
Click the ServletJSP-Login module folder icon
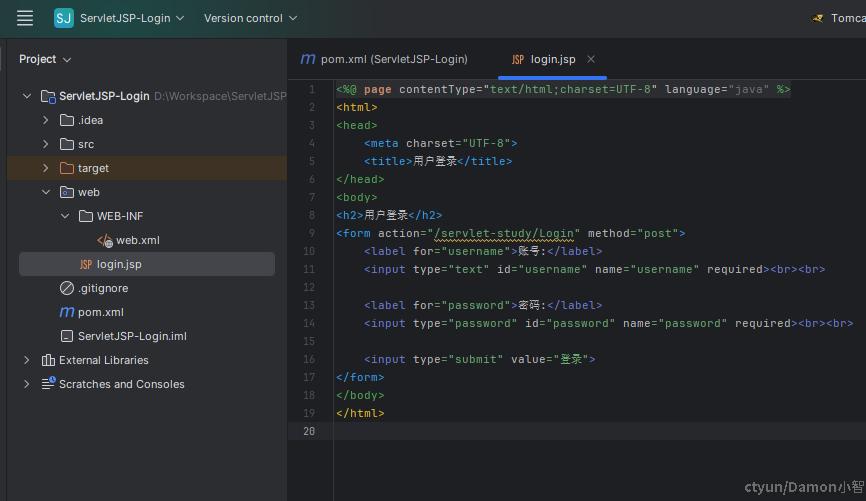click(x=48, y=97)
